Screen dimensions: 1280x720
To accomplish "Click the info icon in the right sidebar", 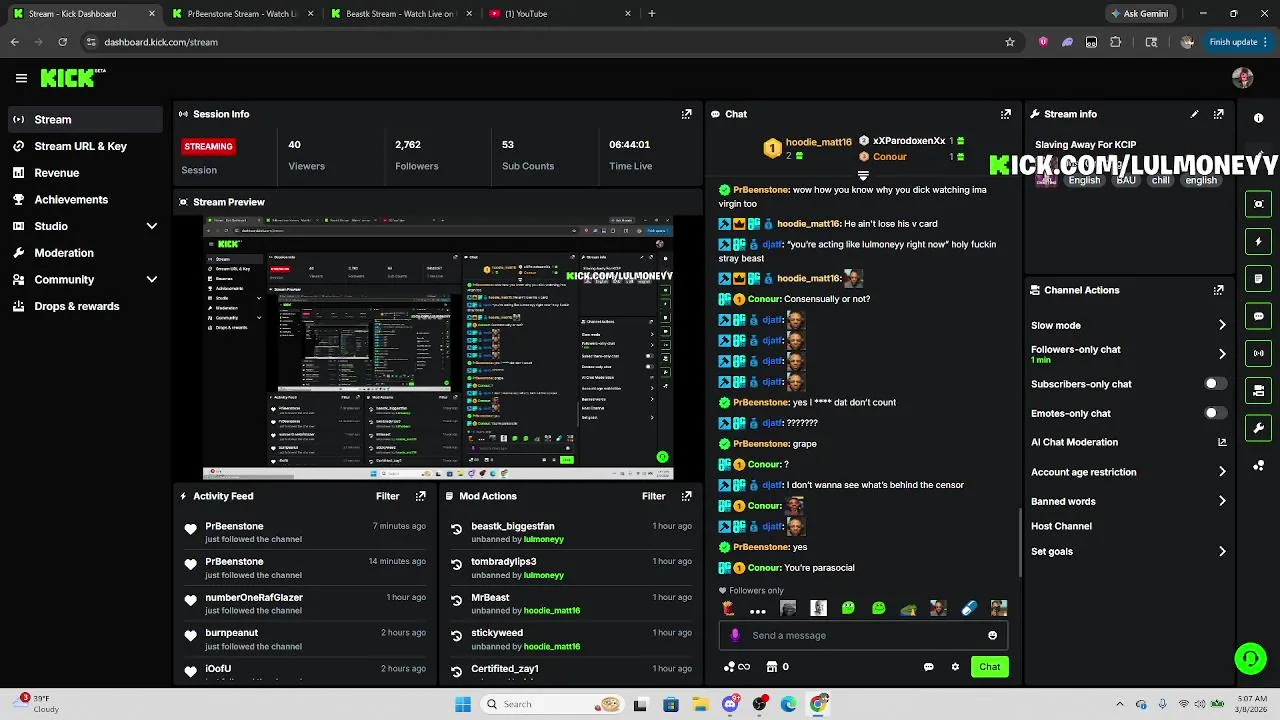I will [1259, 118].
